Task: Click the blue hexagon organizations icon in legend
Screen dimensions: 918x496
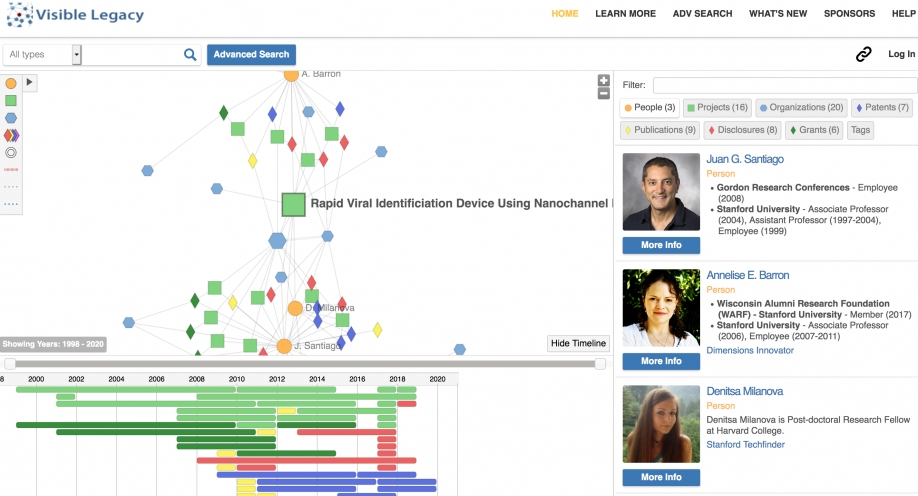Action: [11, 117]
